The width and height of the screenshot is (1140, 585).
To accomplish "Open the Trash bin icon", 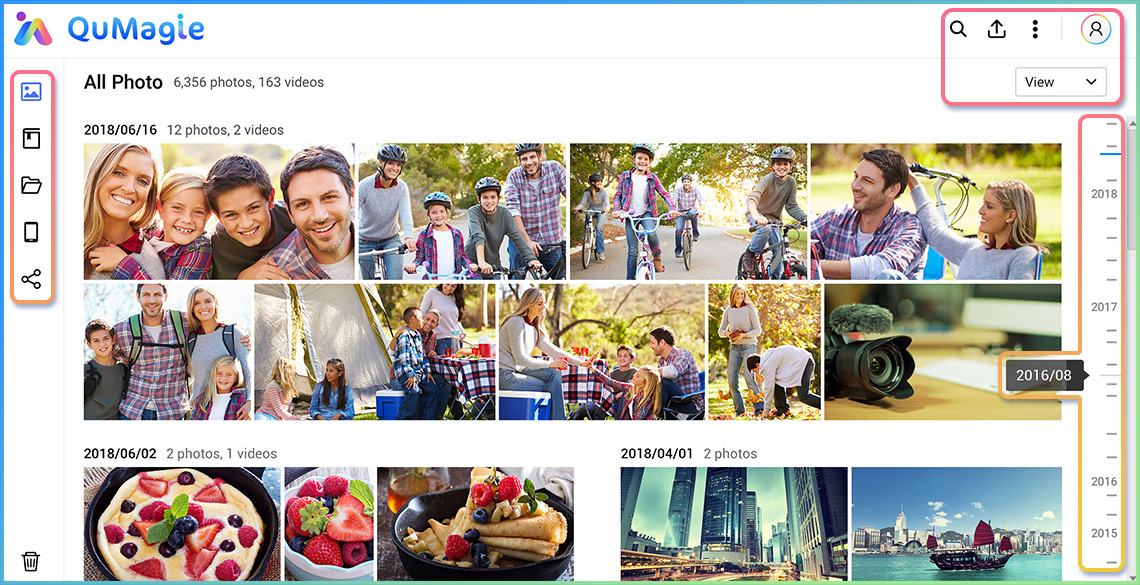I will (31, 561).
